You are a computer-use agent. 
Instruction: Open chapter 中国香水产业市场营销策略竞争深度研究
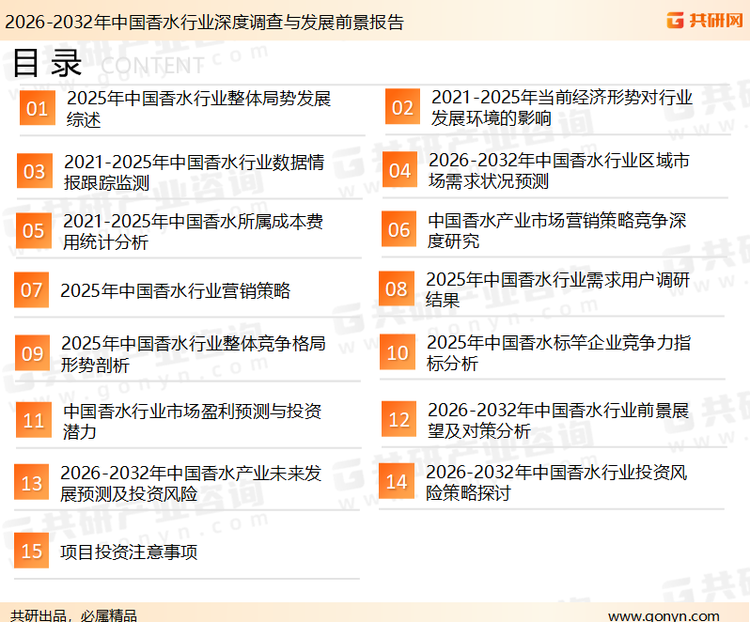tap(557, 230)
